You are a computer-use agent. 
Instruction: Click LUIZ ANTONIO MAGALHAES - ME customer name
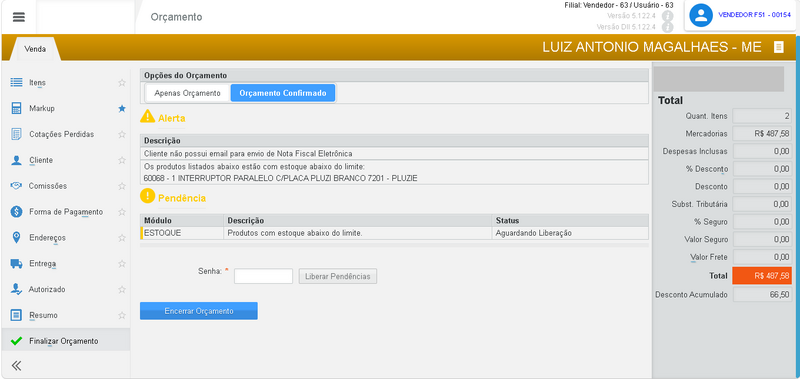coord(652,47)
